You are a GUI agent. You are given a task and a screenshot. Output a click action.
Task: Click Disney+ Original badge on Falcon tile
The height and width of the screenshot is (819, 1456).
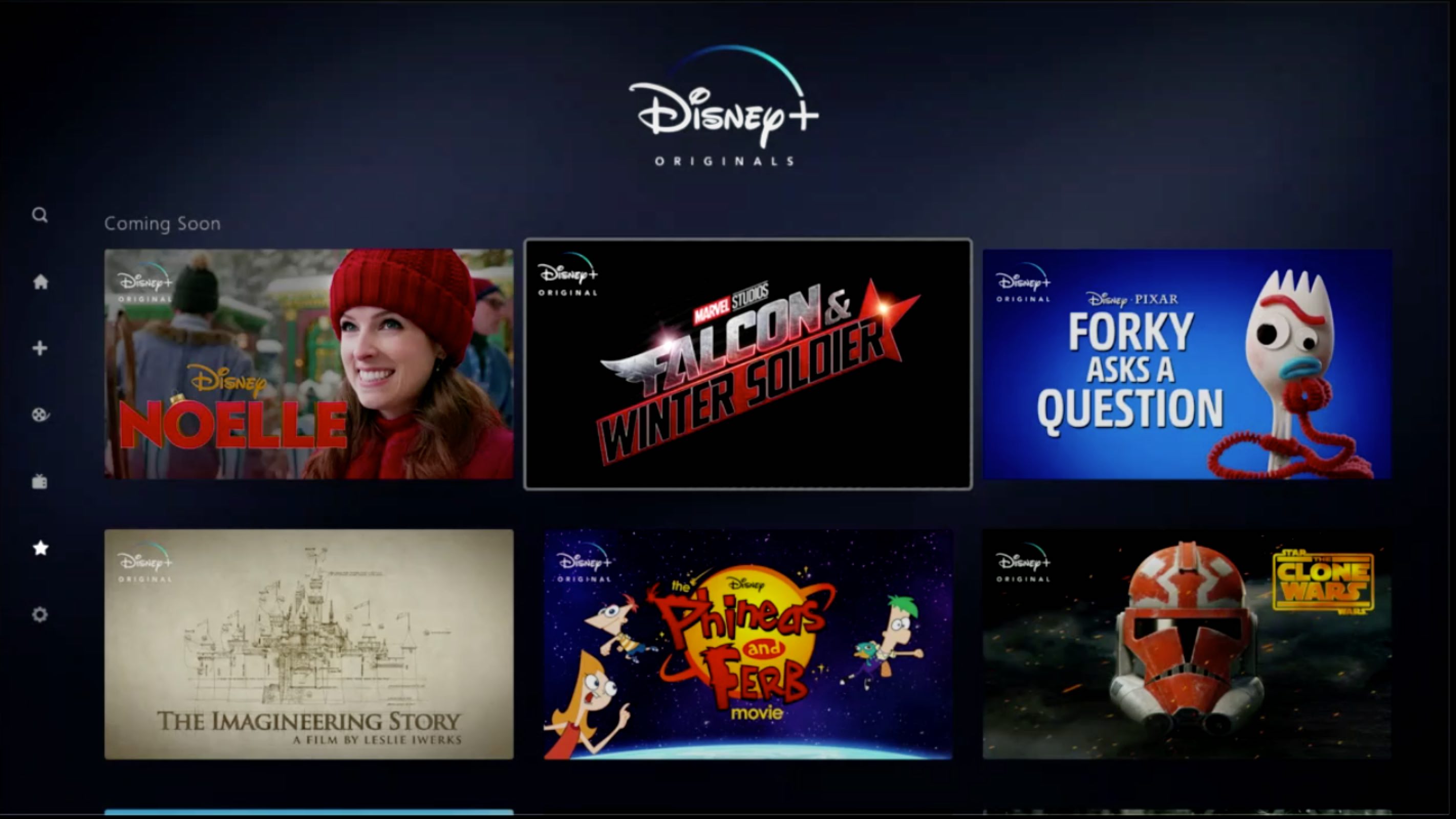click(x=567, y=276)
